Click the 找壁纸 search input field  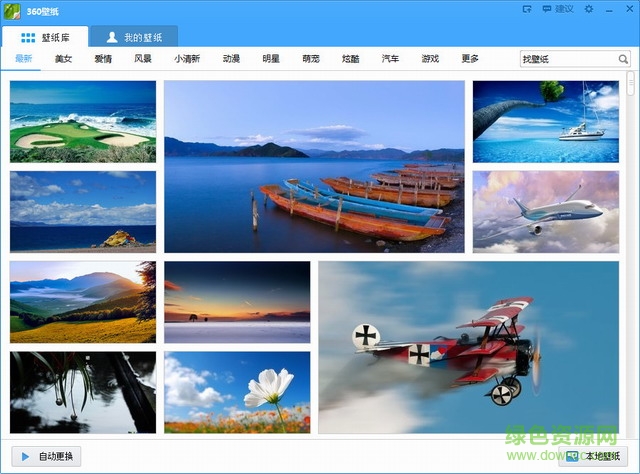point(565,60)
